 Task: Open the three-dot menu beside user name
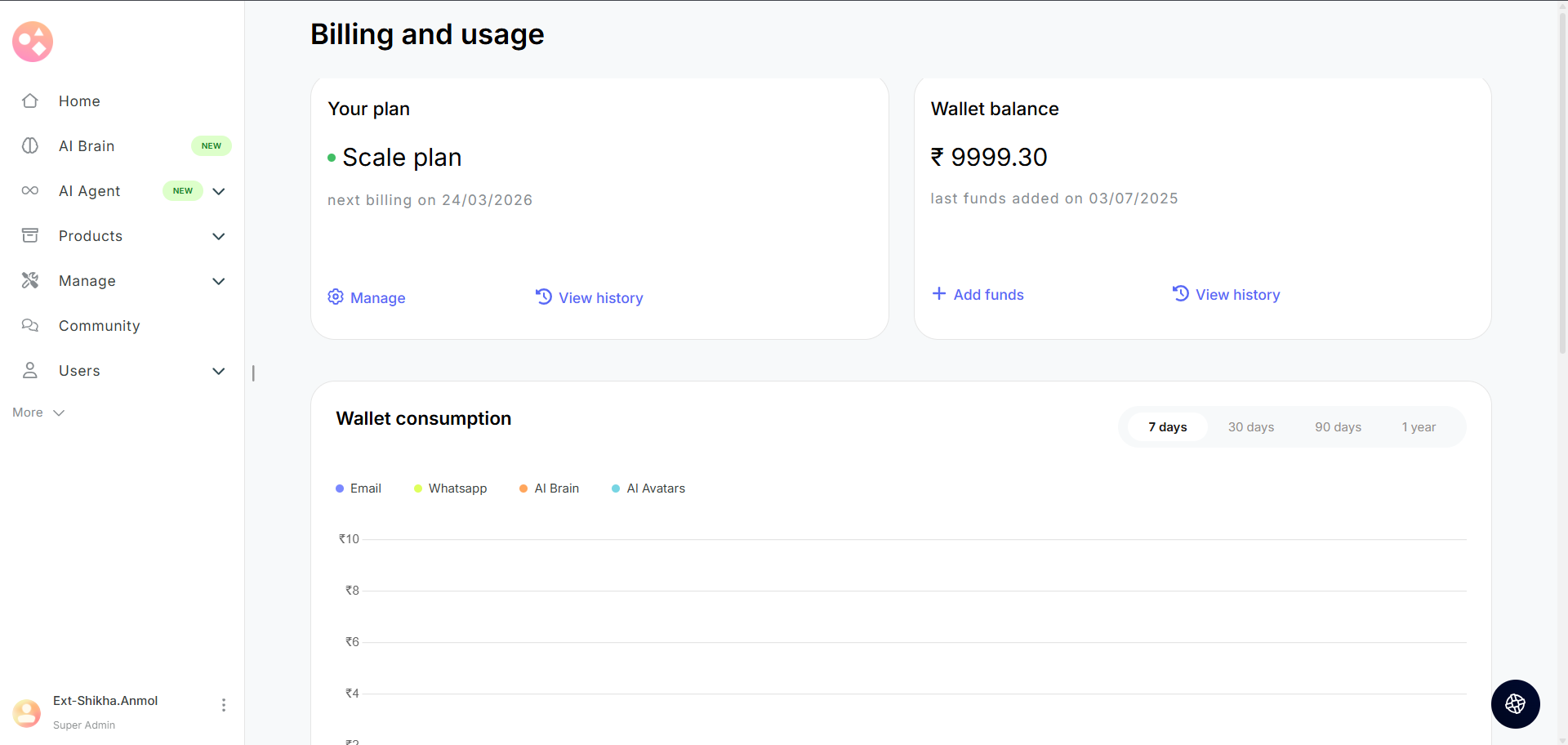(224, 705)
